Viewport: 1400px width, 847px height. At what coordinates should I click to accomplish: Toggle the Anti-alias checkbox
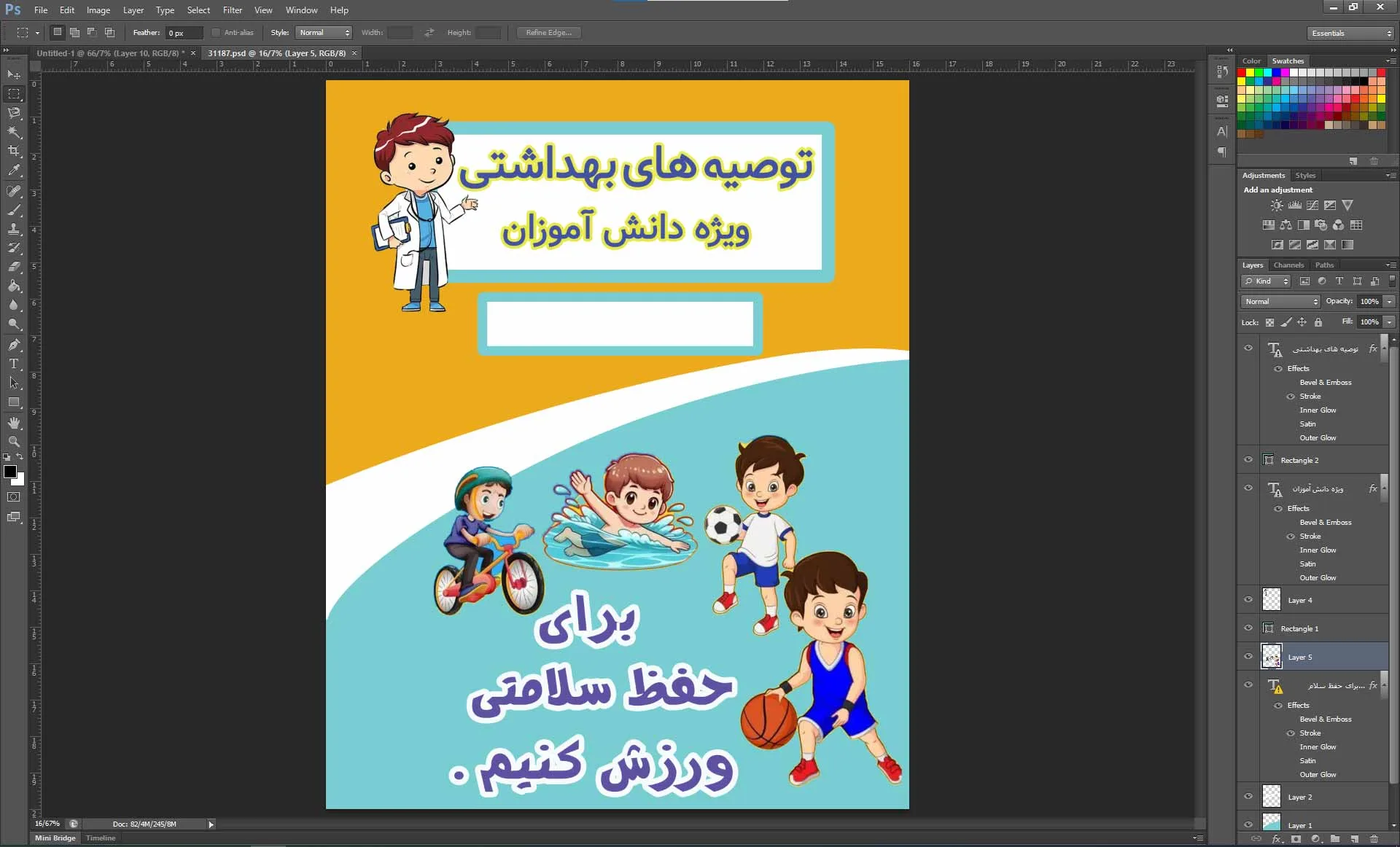[216, 33]
